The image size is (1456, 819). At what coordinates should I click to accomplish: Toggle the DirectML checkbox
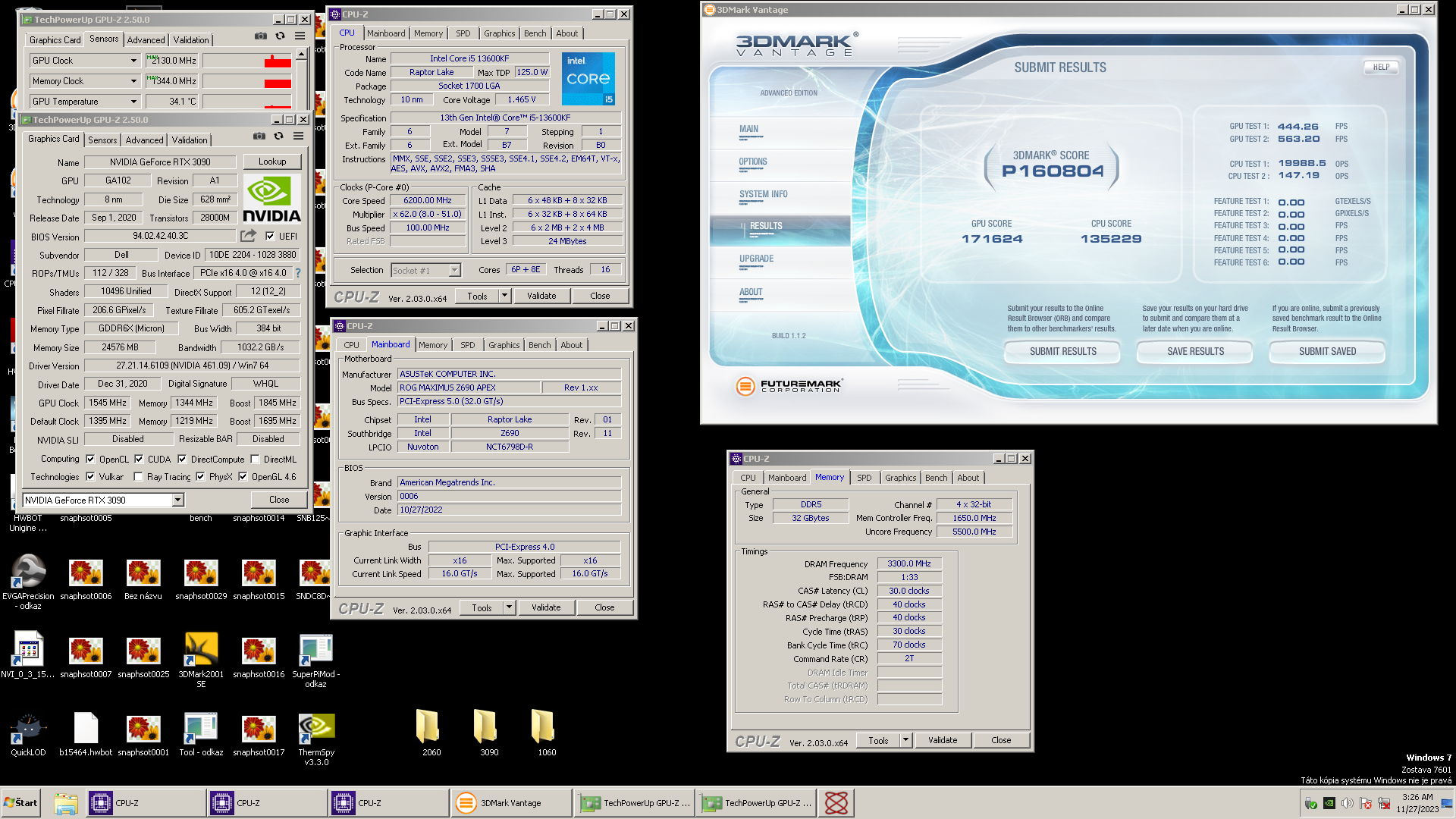point(256,459)
